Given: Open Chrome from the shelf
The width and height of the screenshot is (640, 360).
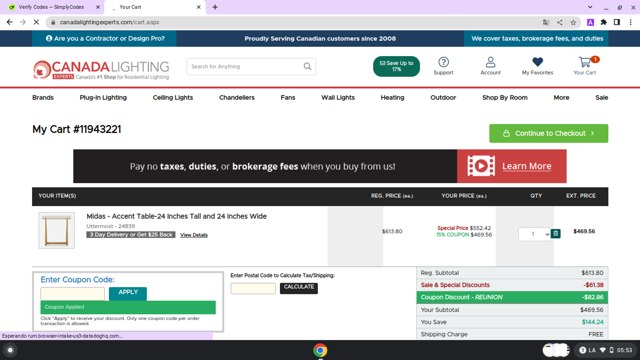Looking at the screenshot, I should tap(320, 350).
